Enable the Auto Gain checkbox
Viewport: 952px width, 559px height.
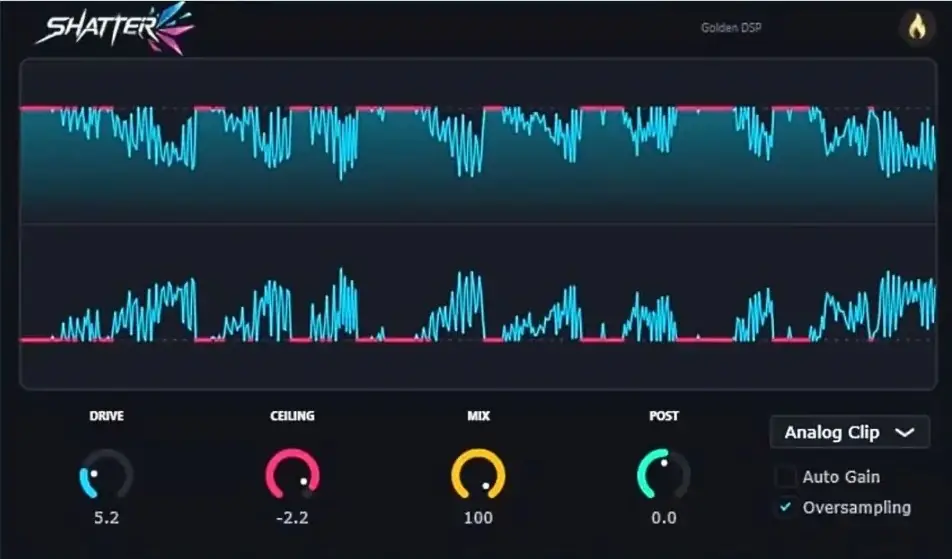click(786, 476)
